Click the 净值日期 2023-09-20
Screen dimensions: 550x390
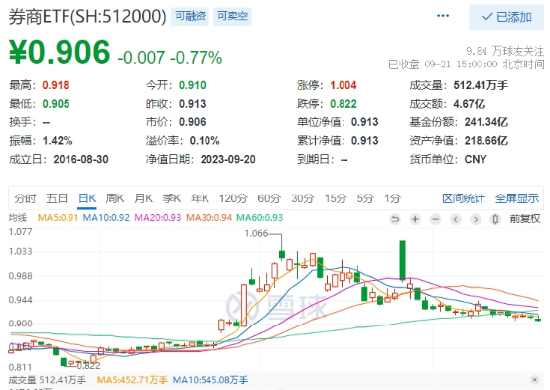coord(228,159)
